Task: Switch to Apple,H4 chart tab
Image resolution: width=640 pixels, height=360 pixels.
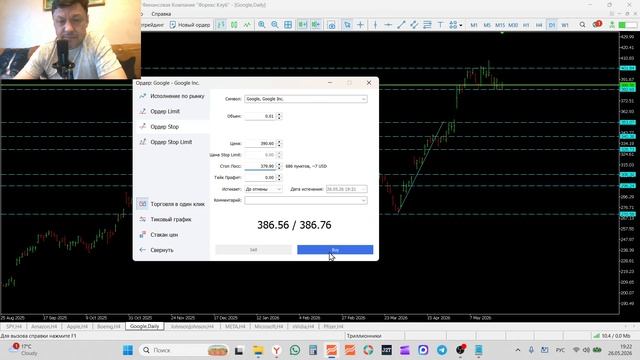Action: click(77, 327)
